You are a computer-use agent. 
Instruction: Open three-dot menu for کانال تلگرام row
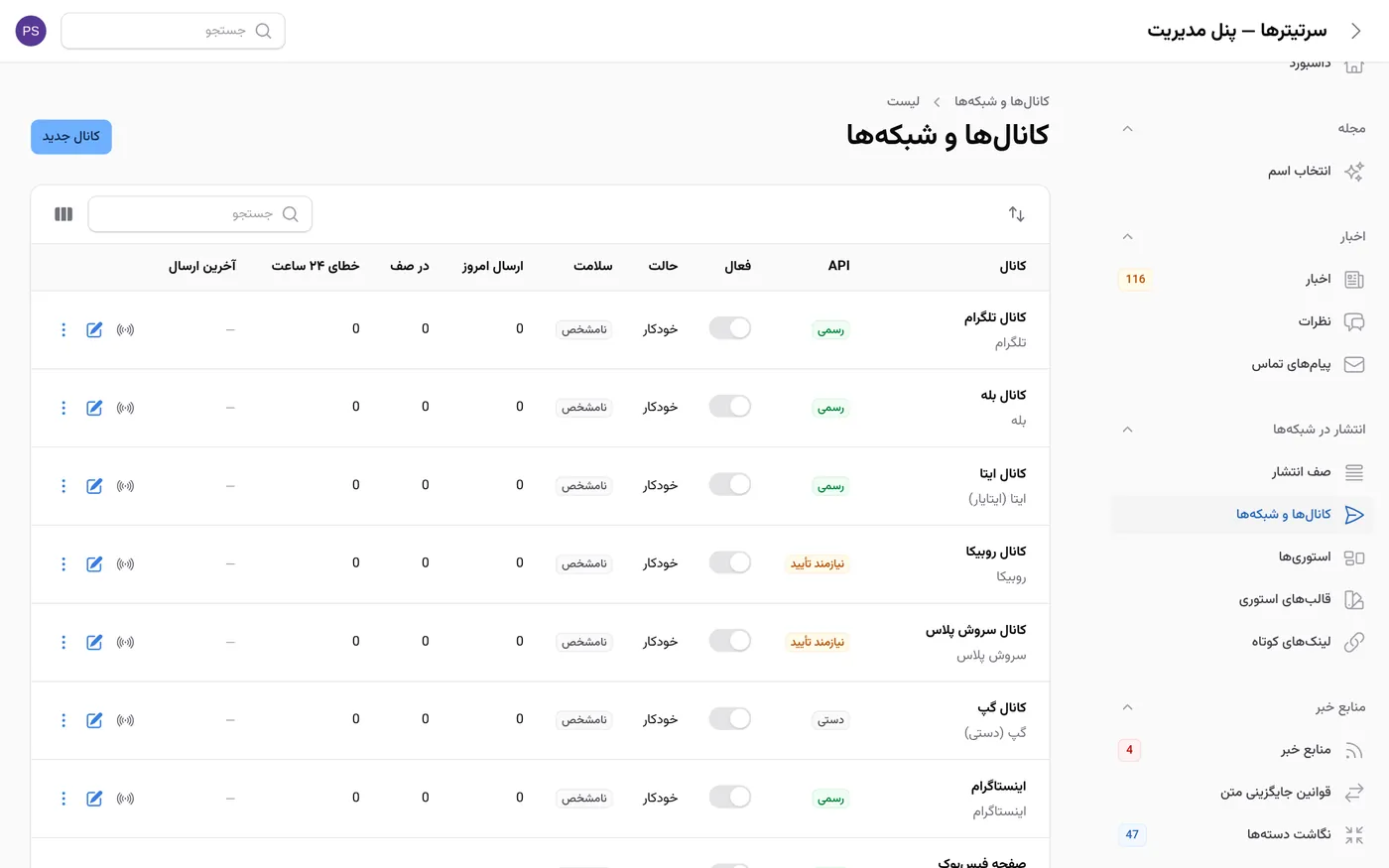click(x=63, y=329)
